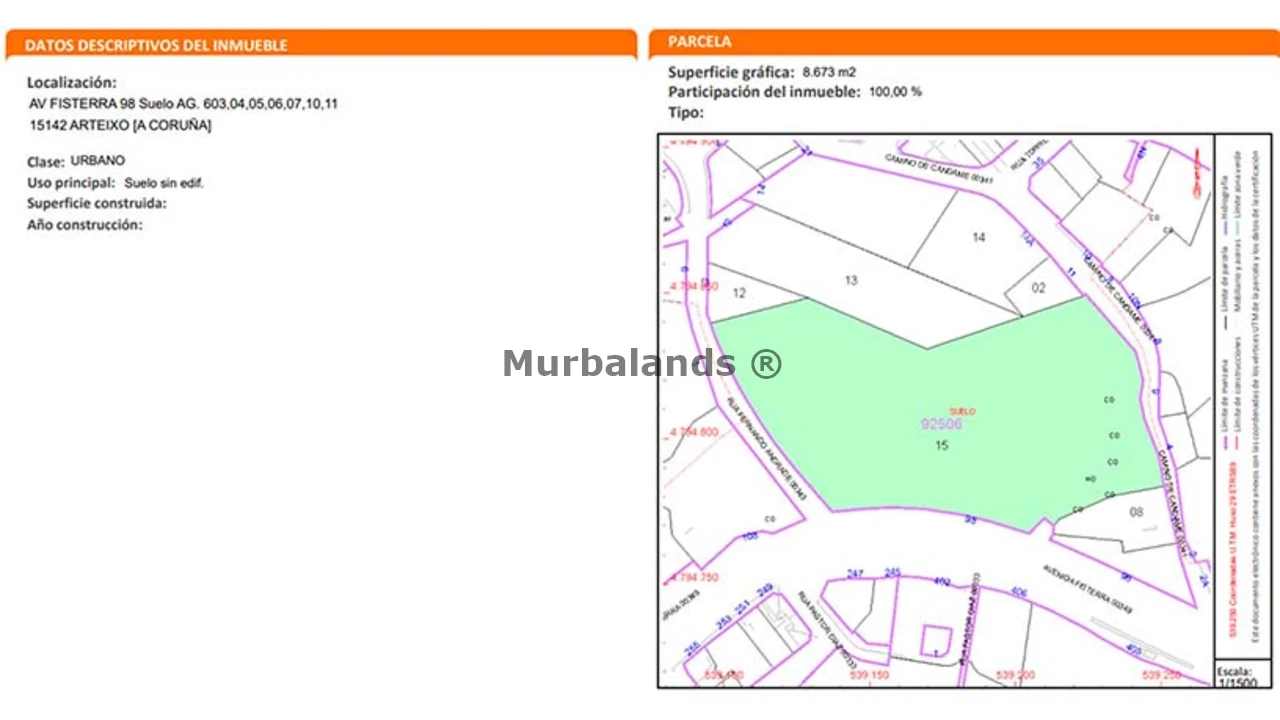Select parcel 14 on the map
Screen dimensions: 1280x720
[979, 237]
